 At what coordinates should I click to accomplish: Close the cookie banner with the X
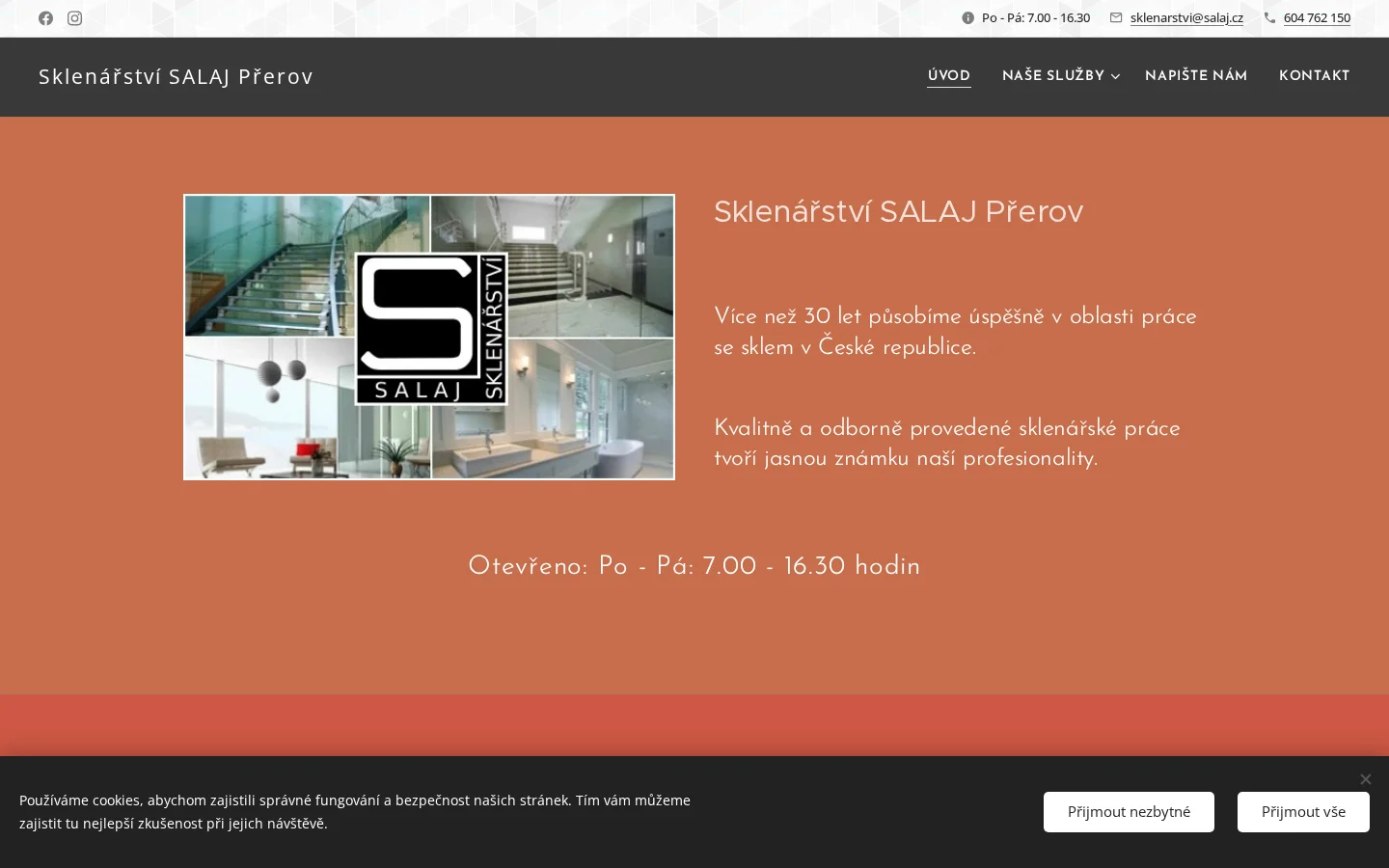[1365, 779]
